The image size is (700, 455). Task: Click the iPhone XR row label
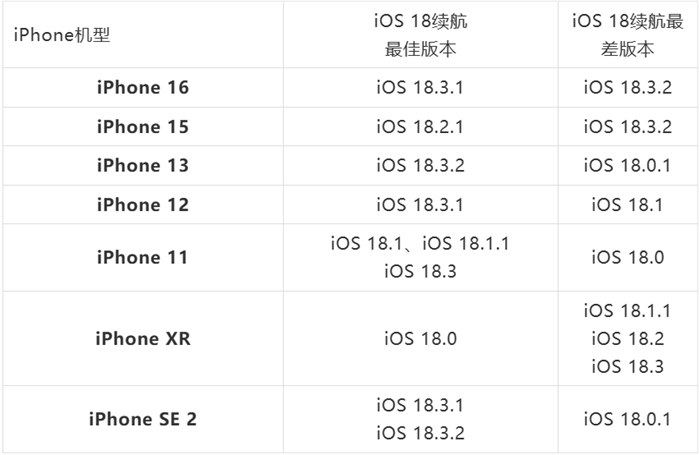pyautogui.click(x=143, y=338)
